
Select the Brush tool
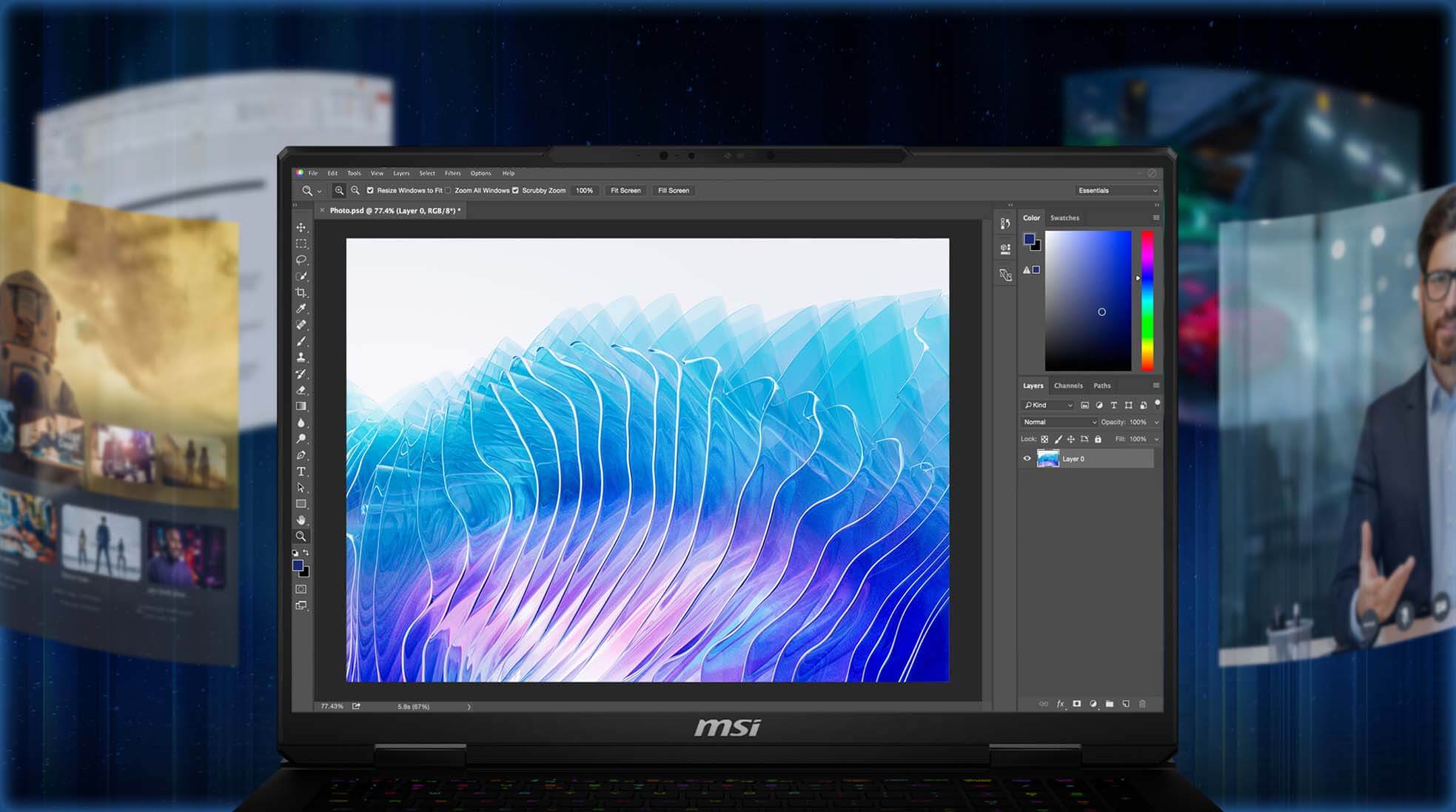coord(301,341)
